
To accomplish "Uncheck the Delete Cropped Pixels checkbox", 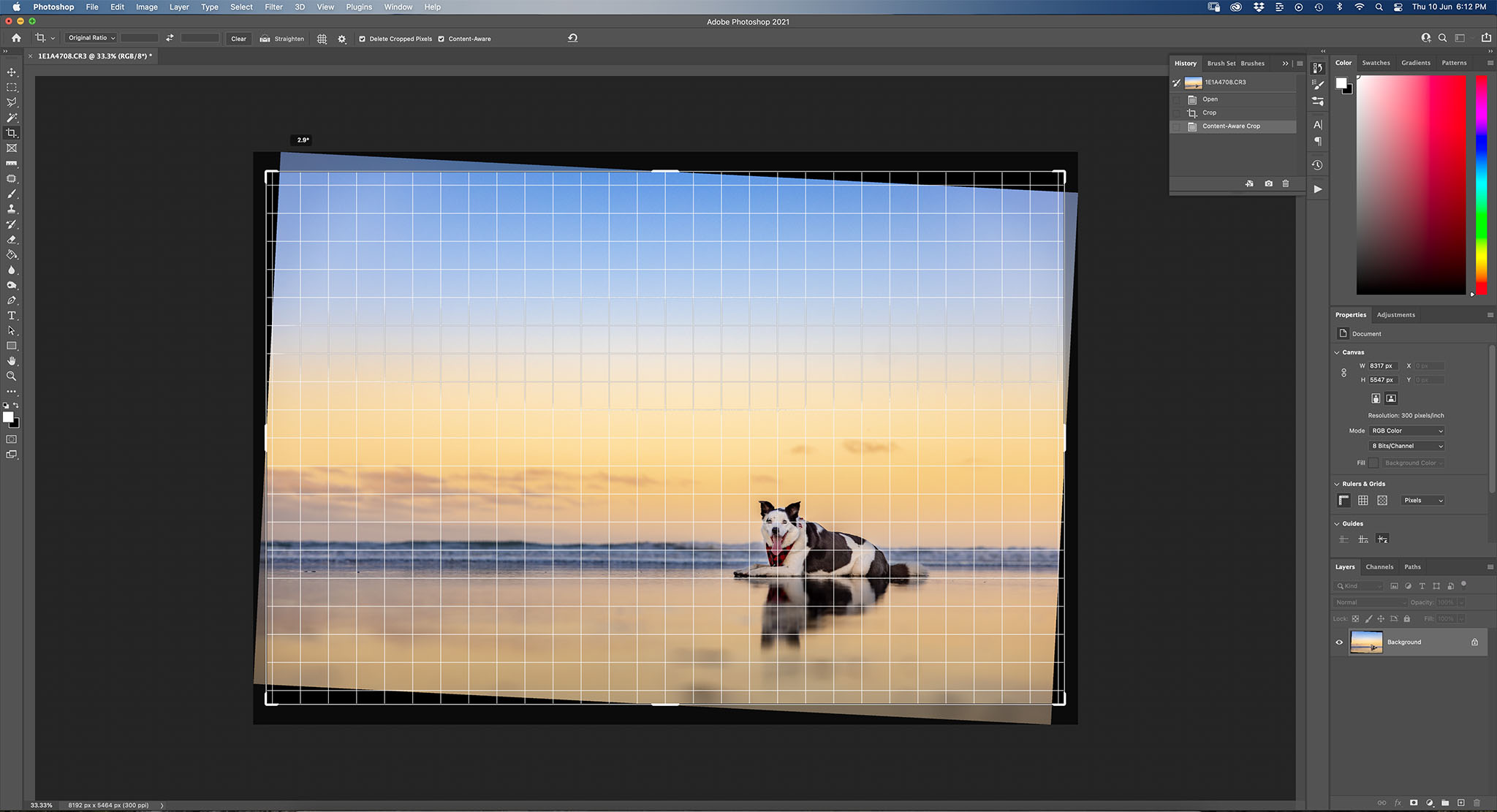I will click(362, 39).
